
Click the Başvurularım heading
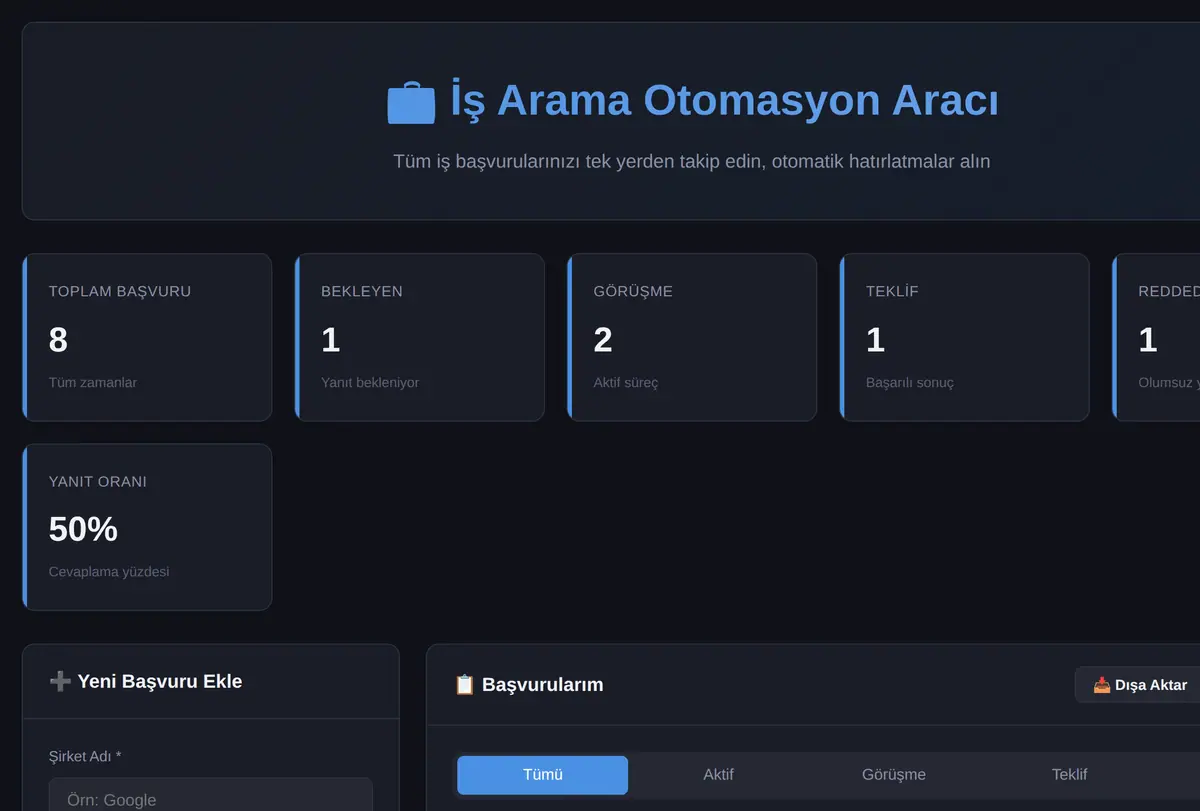543,685
